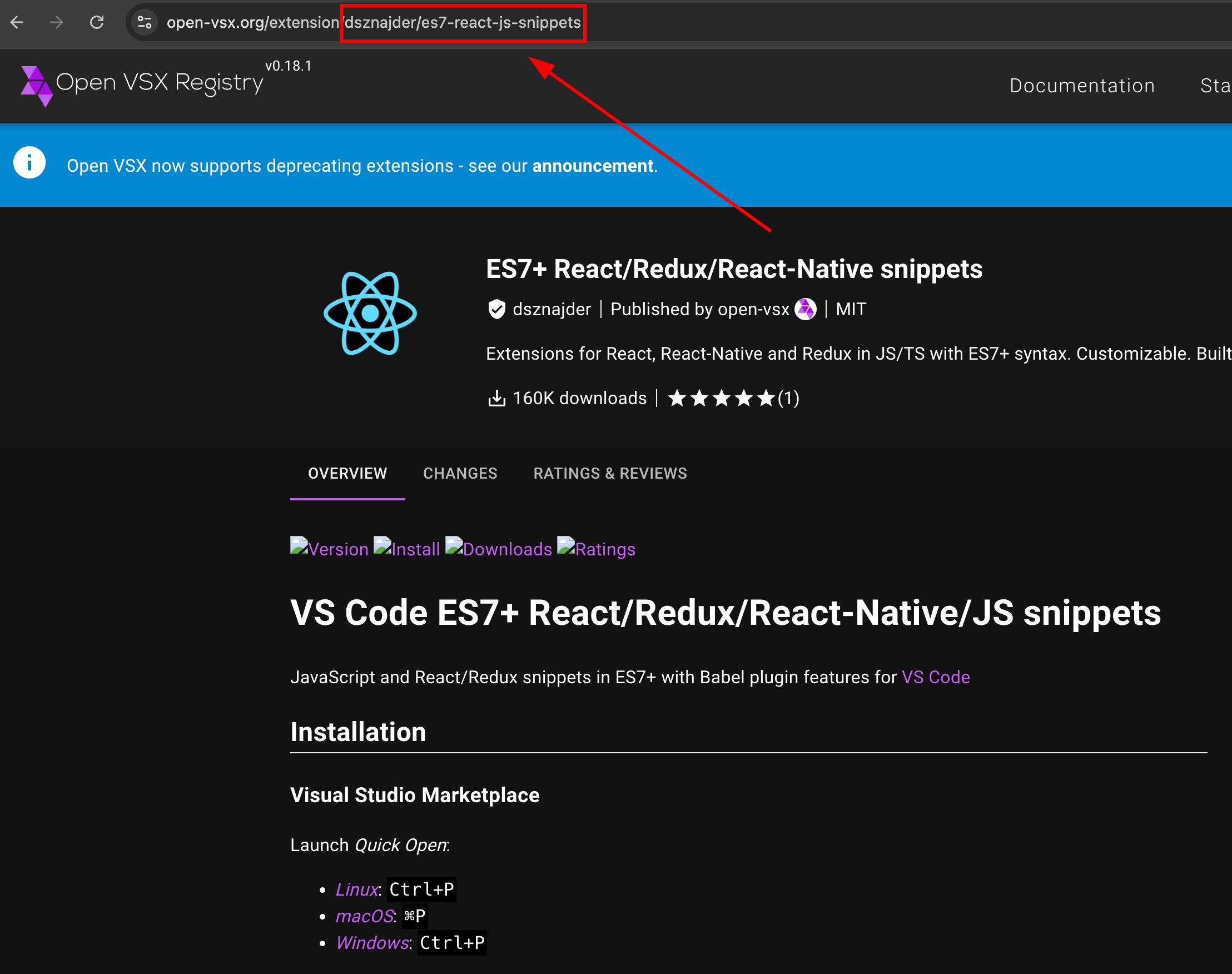
Task: Click the verified shield icon beside dsznajder
Action: pos(497,309)
